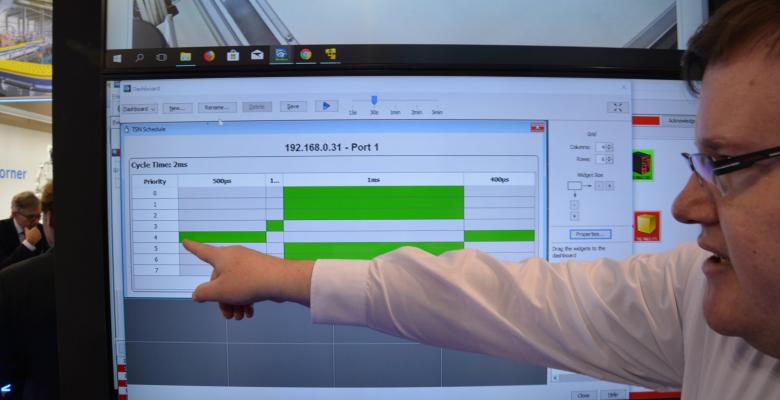
Task: Click the greyed-out Delete button
Action: [257, 107]
